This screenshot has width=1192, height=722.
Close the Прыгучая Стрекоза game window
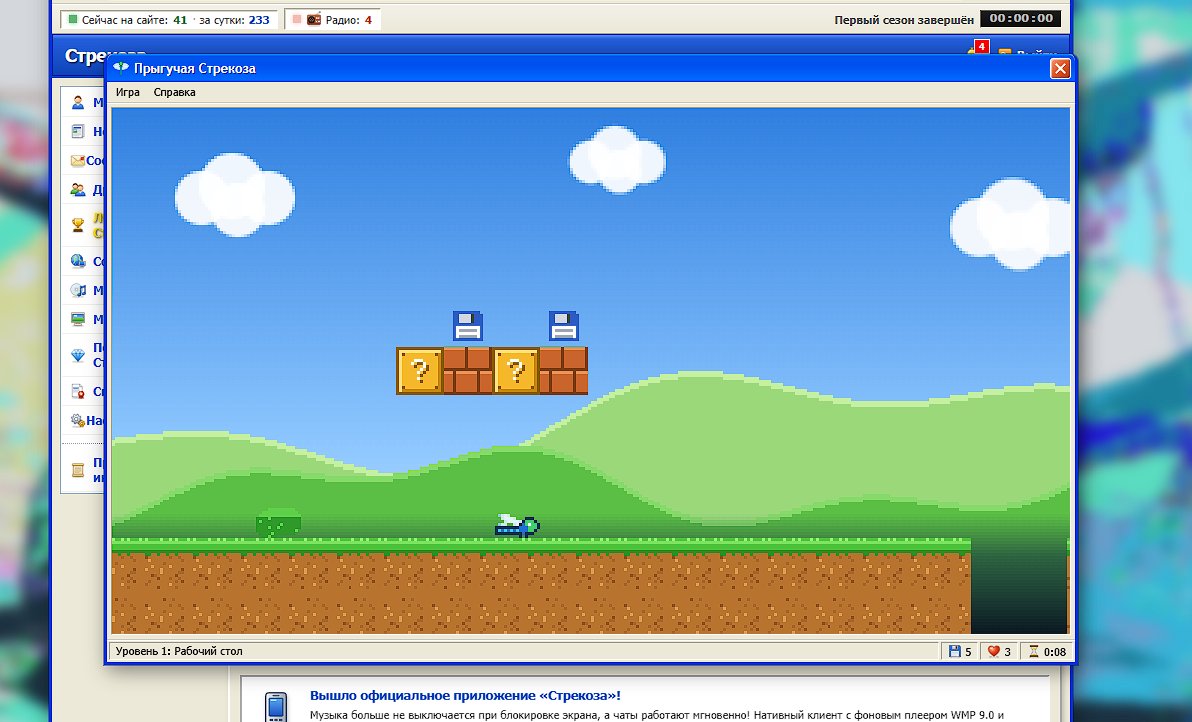(x=1060, y=69)
